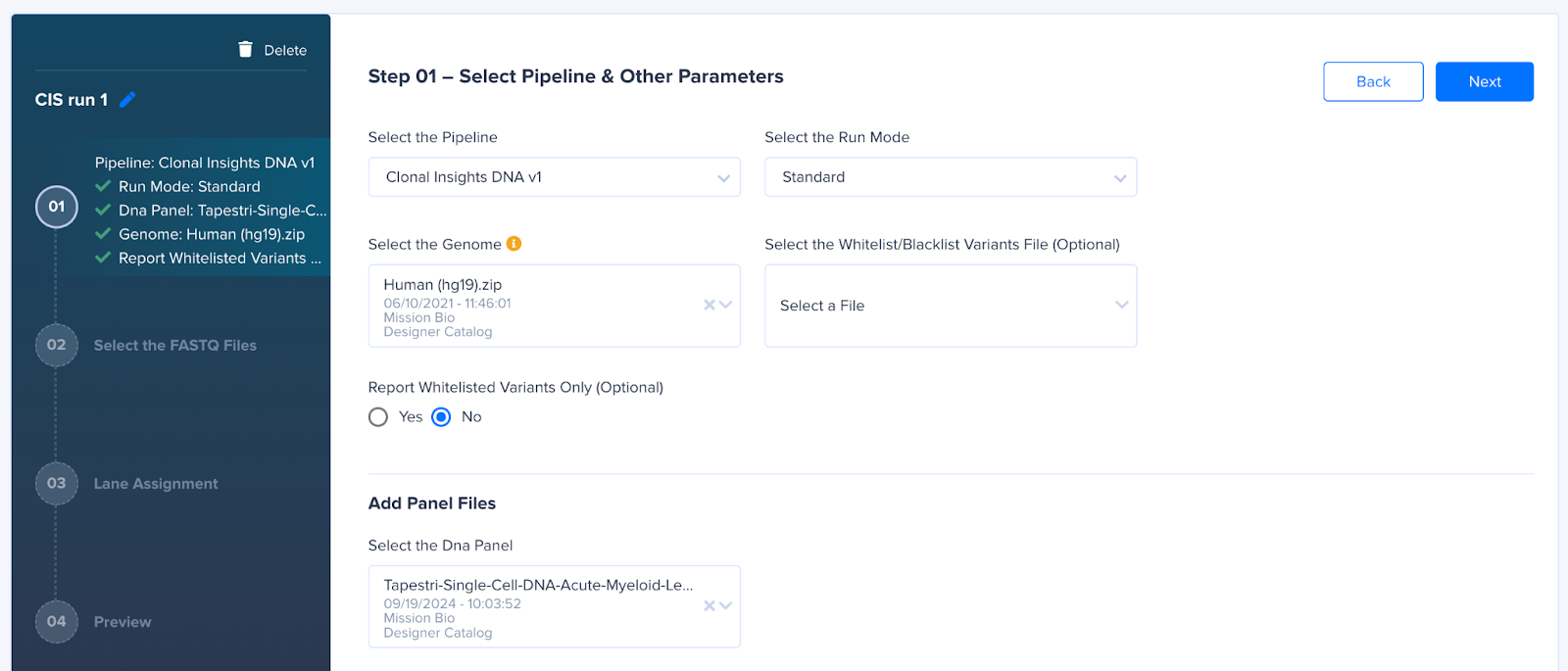Open the Run Mode dropdown Standard

click(951, 177)
